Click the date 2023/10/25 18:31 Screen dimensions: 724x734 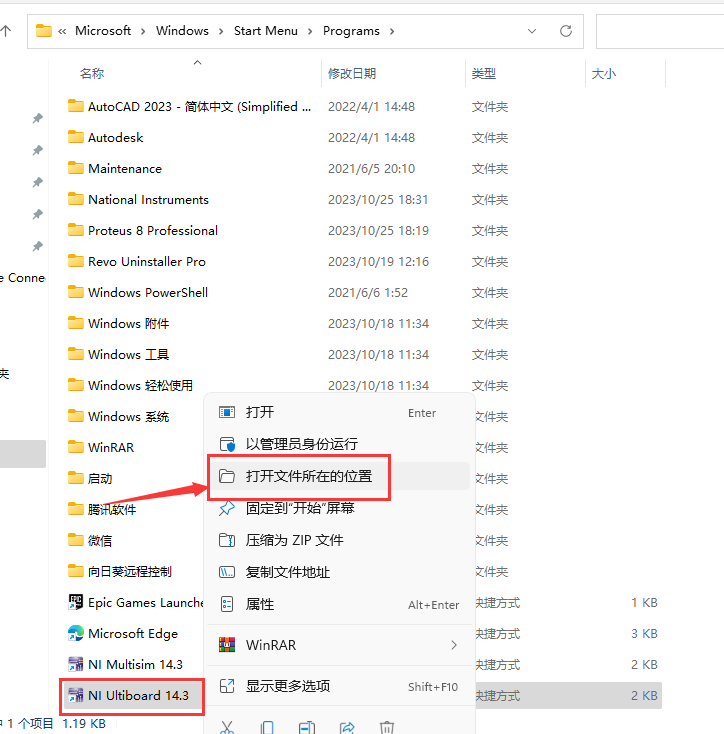pos(378,200)
